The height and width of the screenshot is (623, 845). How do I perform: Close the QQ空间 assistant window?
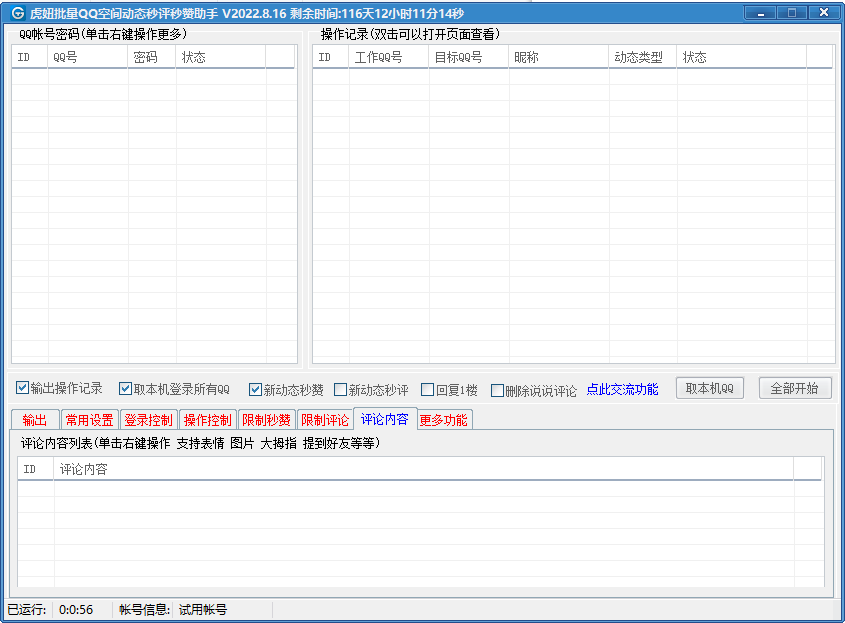(x=823, y=12)
